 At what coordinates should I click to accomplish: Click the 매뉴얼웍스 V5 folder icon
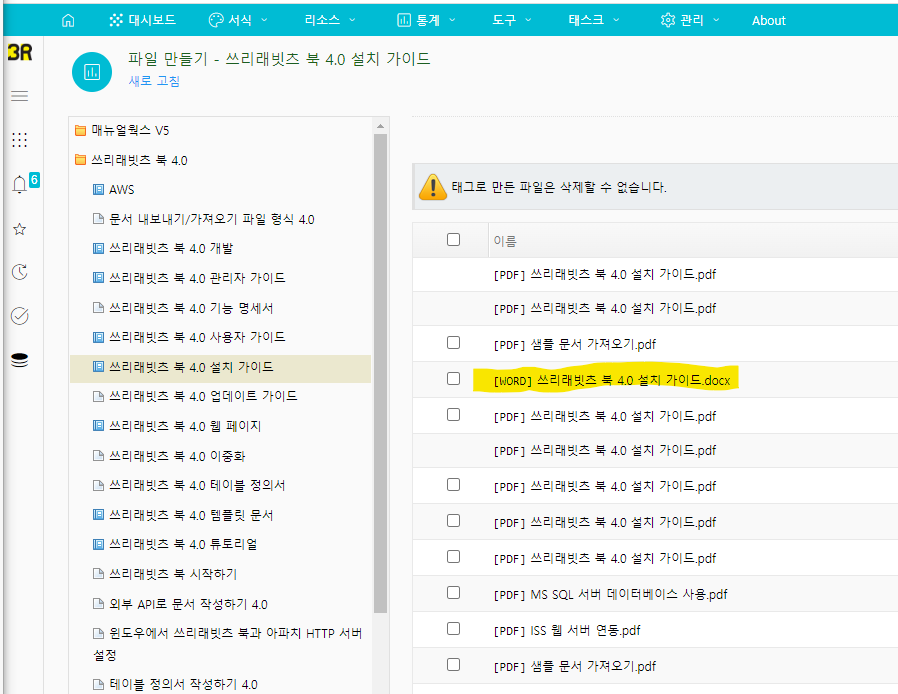[81, 130]
